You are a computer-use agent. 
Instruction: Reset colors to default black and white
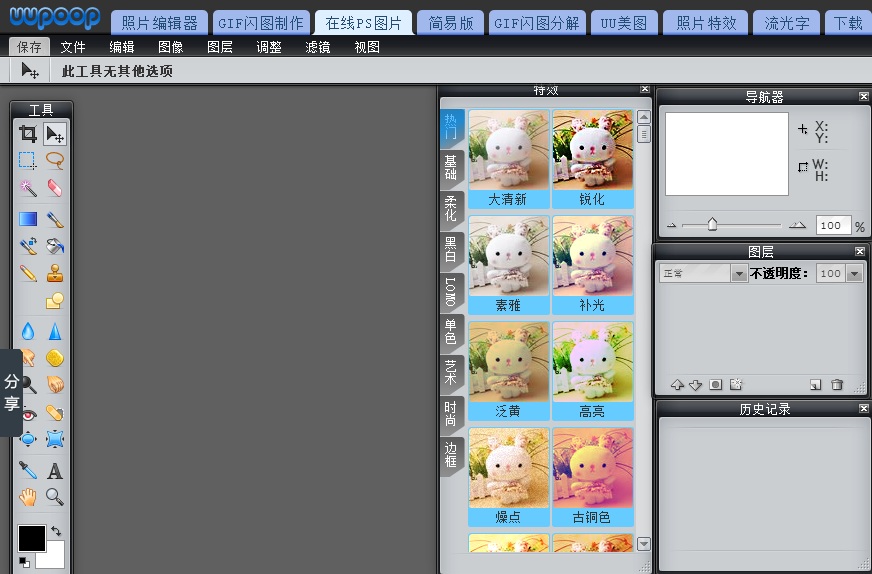[24, 562]
